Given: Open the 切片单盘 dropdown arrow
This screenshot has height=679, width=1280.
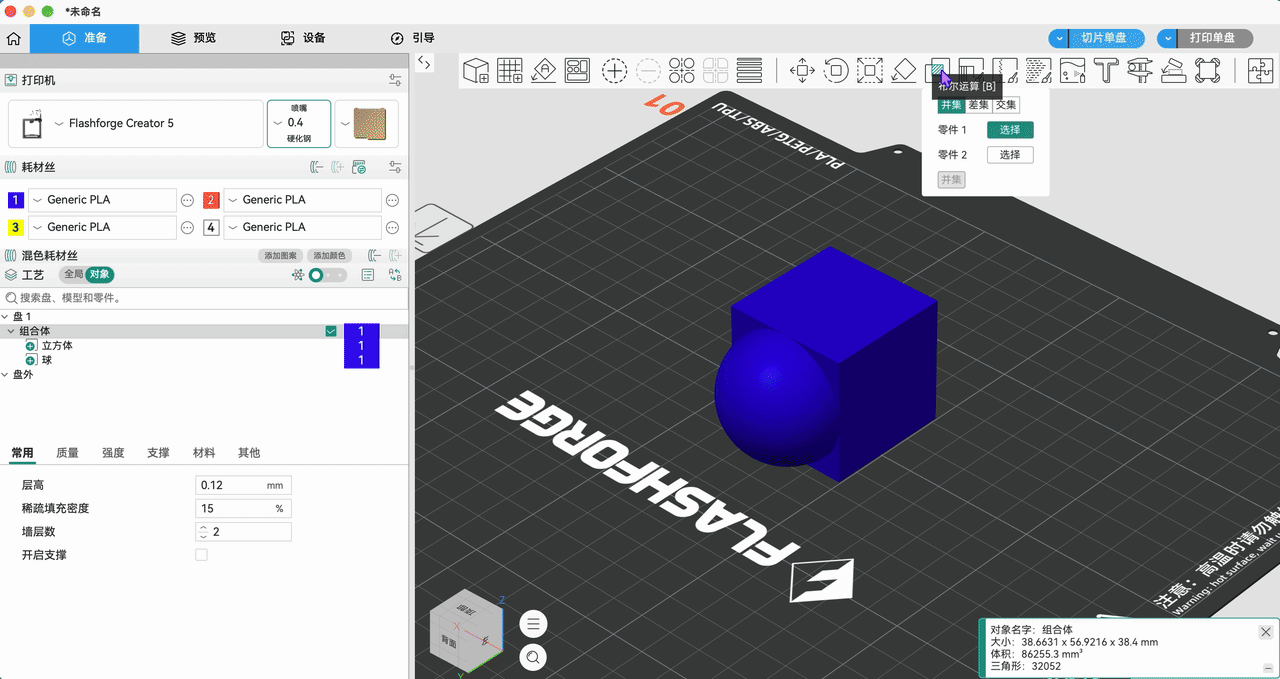Looking at the screenshot, I should (1060, 38).
